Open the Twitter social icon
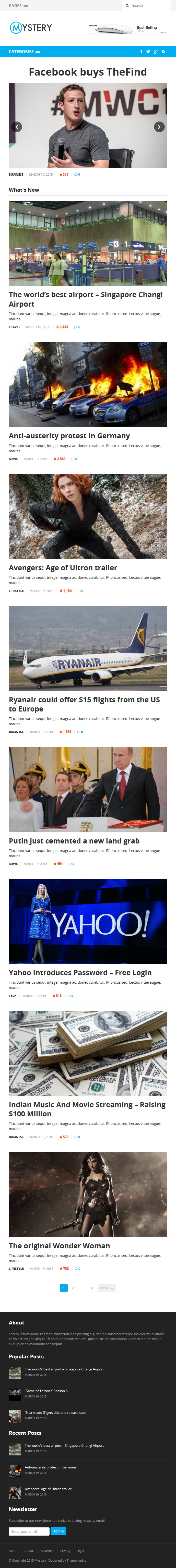This screenshot has height=1568, width=176. point(148,52)
